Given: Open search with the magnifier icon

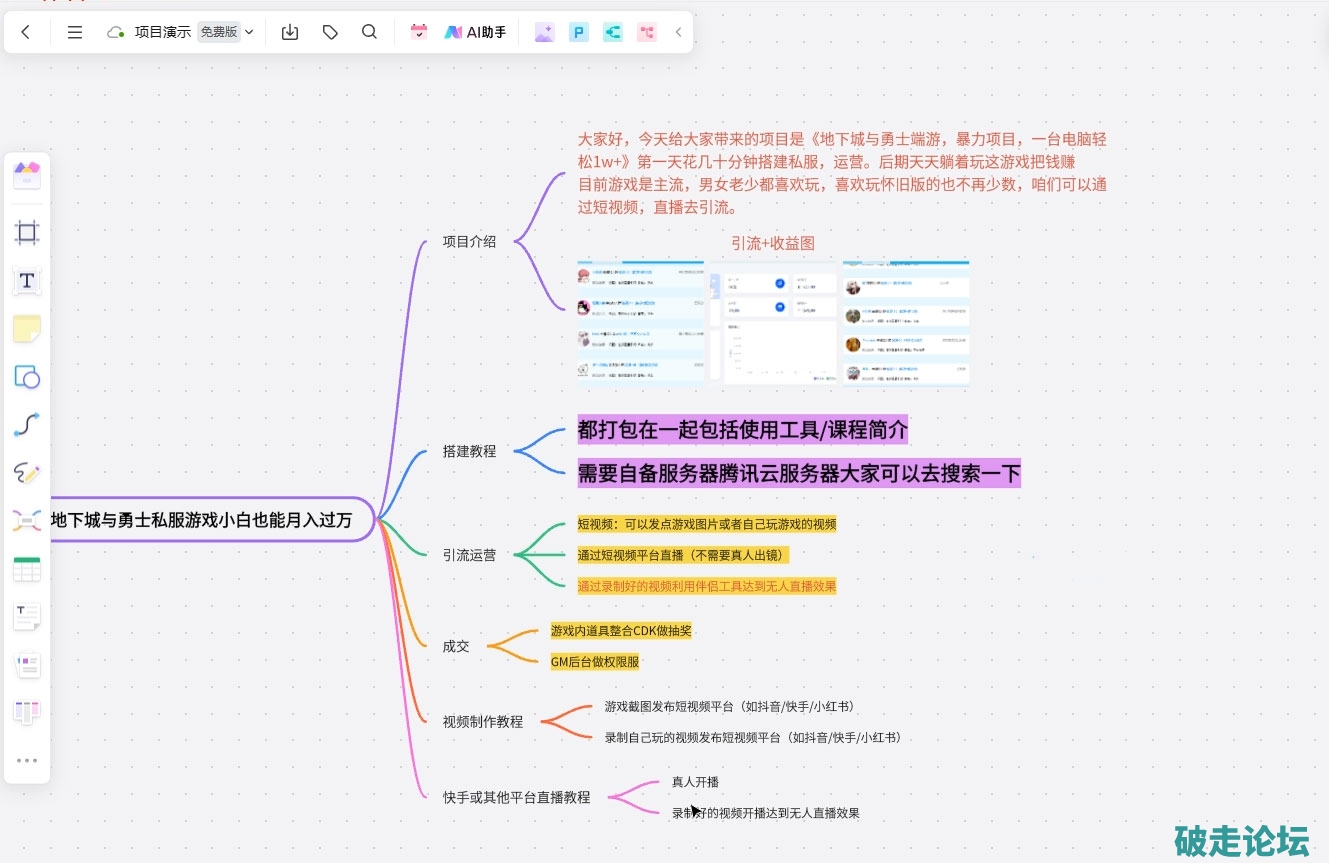Looking at the screenshot, I should click(x=369, y=32).
